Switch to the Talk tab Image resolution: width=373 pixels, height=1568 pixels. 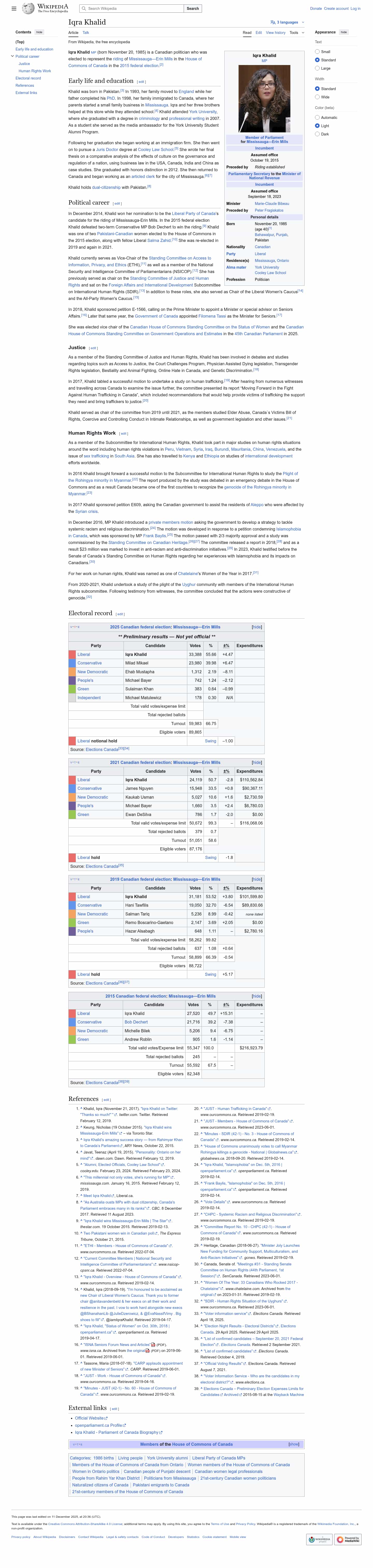click(86, 33)
